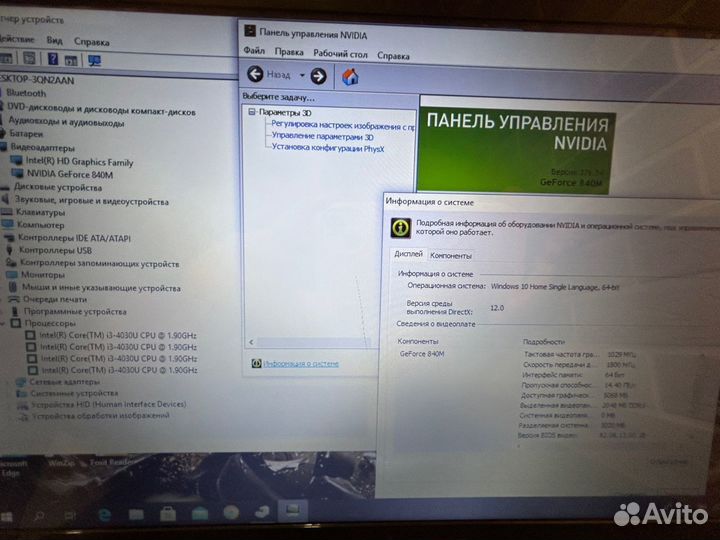The width and height of the screenshot is (720, 540).
Task: Click the blue Help icon in Device Manager toolbar
Action: [53, 58]
